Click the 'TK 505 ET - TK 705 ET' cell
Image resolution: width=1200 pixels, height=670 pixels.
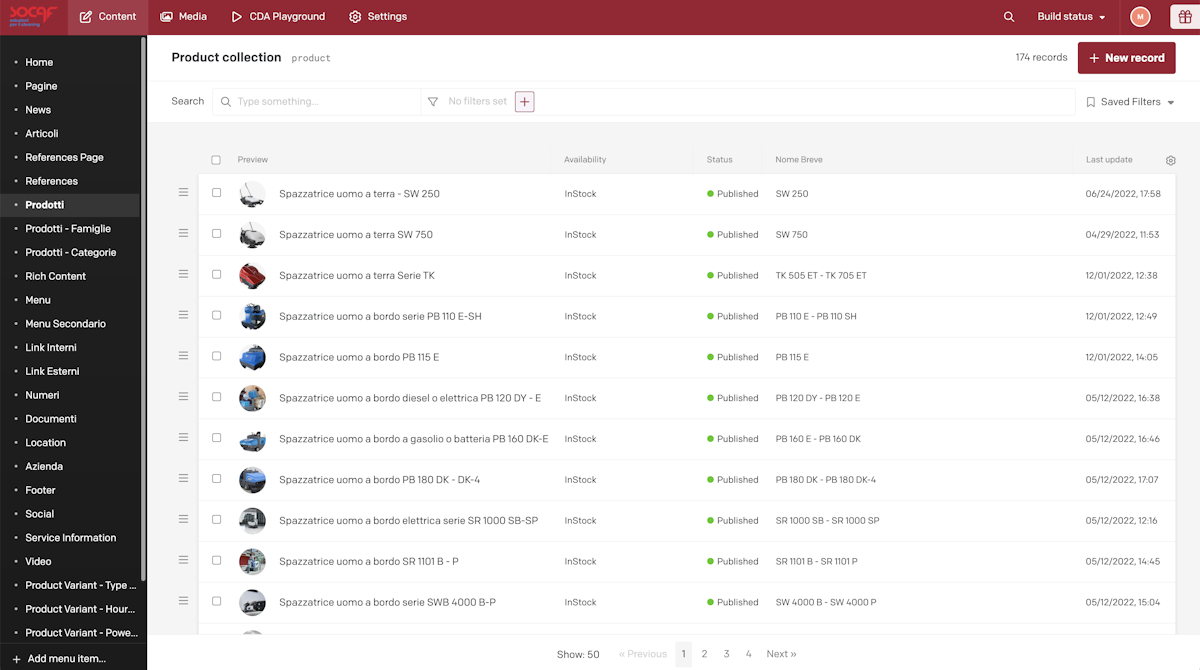coord(821,276)
